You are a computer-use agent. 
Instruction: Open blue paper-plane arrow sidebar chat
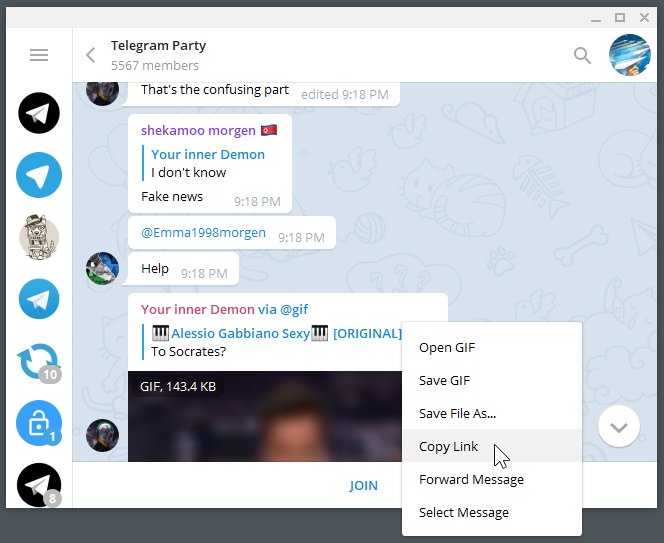(x=39, y=175)
